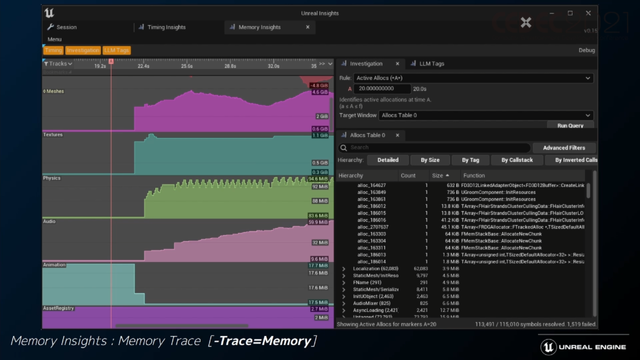Click the memory graph vertical scrollbar
This screenshot has width=640, height=360.
coord(331,114)
